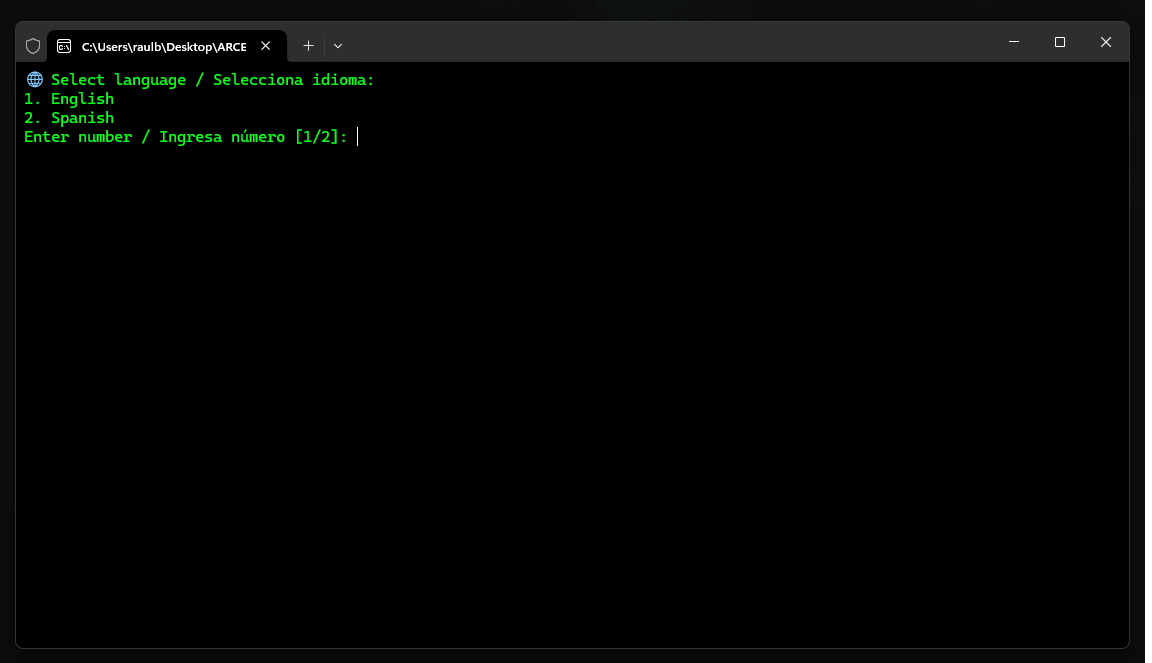This screenshot has height=663, width=1152.
Task: Click the '2. Spanish' option line
Action: click(x=69, y=118)
